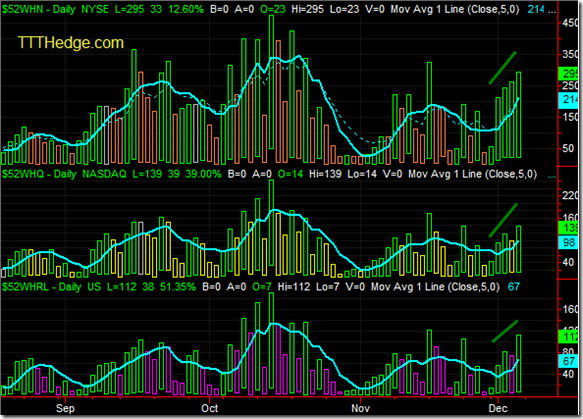
Task: Select the $52WHRL US chart title
Action: (52, 287)
